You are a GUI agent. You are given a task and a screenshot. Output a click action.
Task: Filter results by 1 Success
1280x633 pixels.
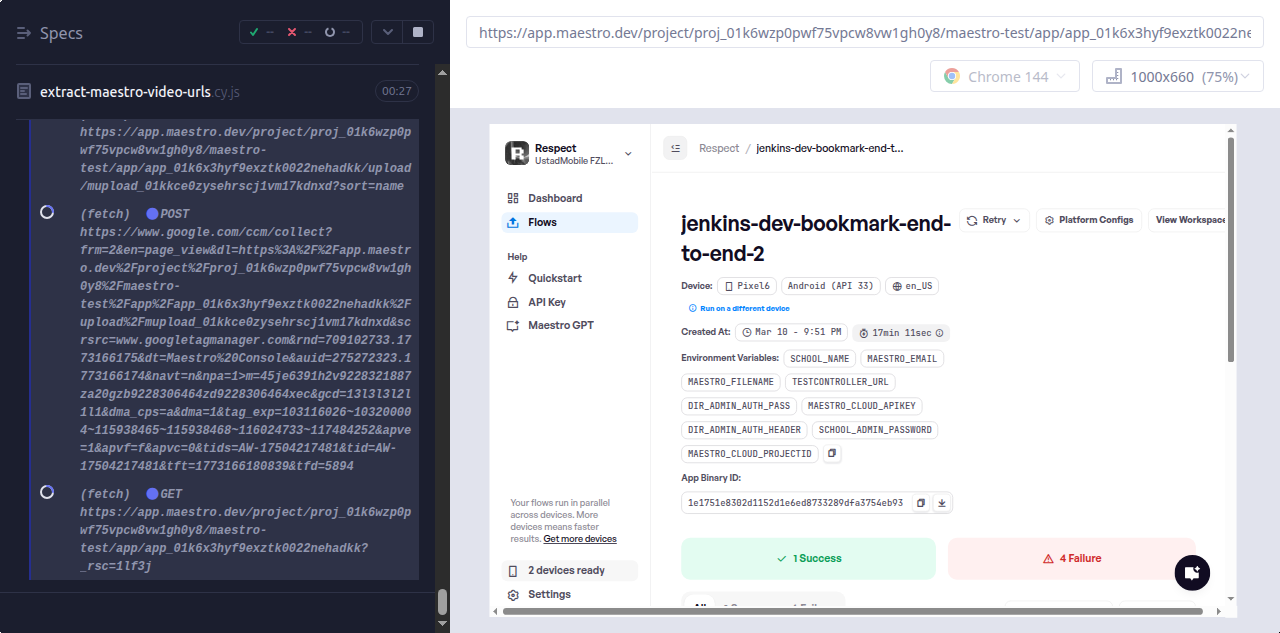tap(808, 558)
